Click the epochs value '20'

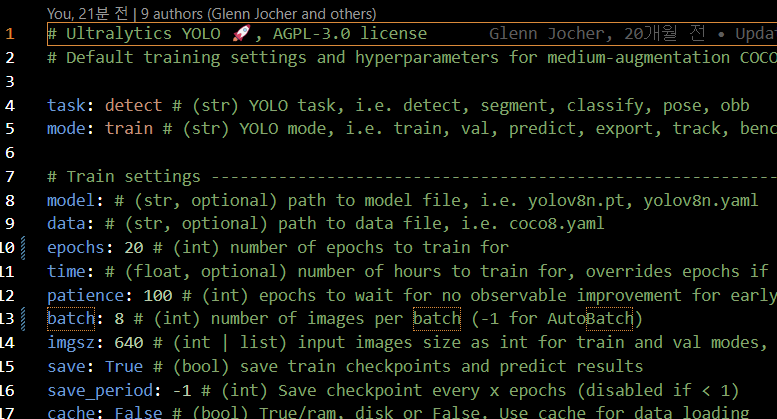[x=134, y=248]
